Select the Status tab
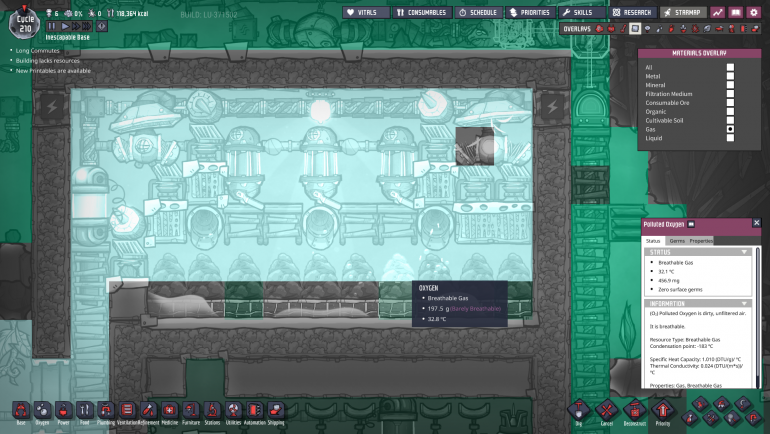Image resolution: width=770 pixels, height=434 pixels. (x=653, y=241)
